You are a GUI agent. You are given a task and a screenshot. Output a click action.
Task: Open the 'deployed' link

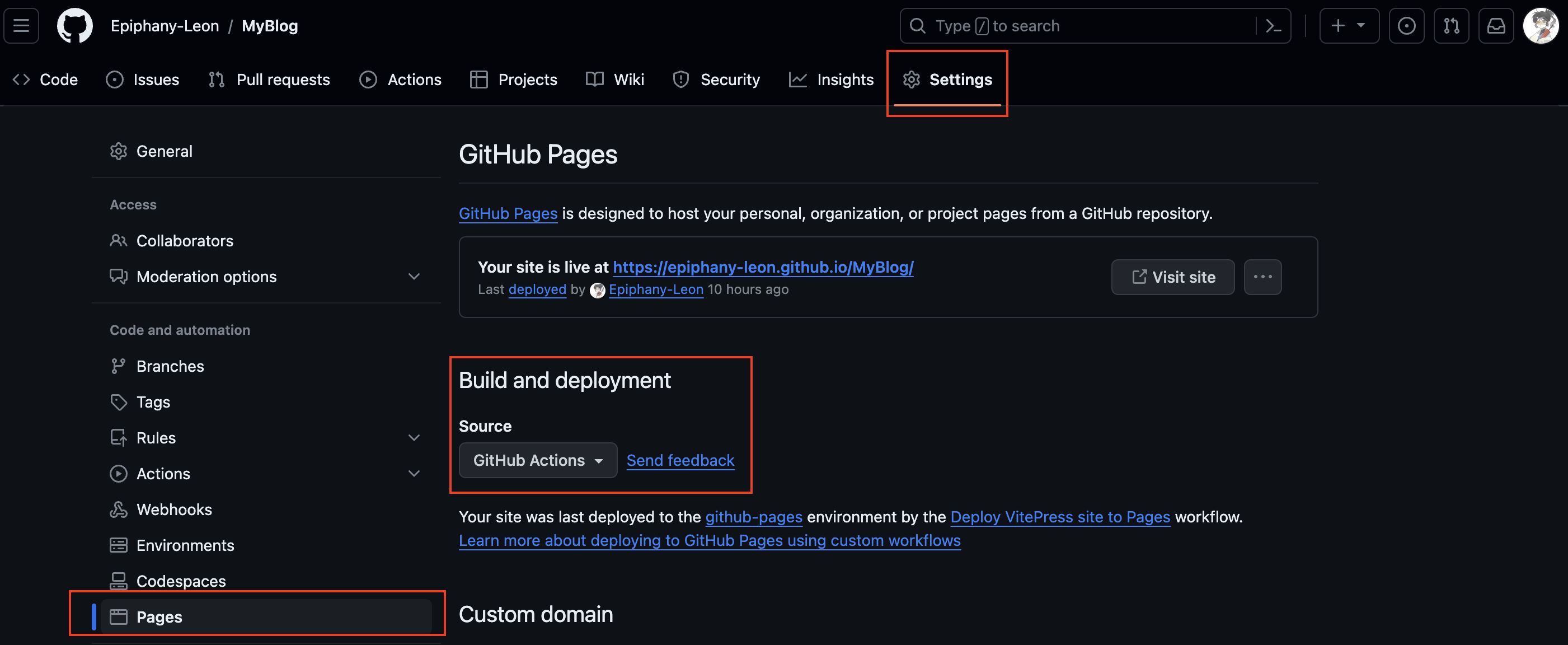coord(537,290)
